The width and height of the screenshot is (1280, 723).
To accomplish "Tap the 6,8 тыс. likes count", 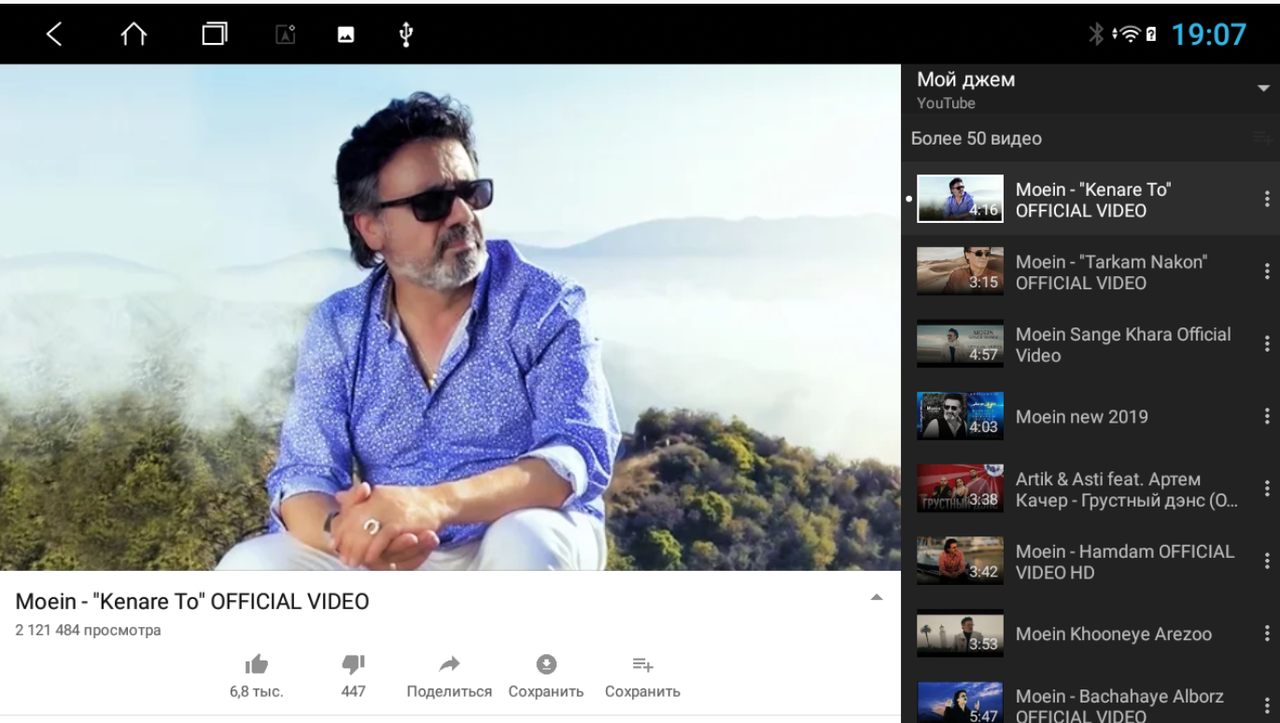I will (257, 691).
